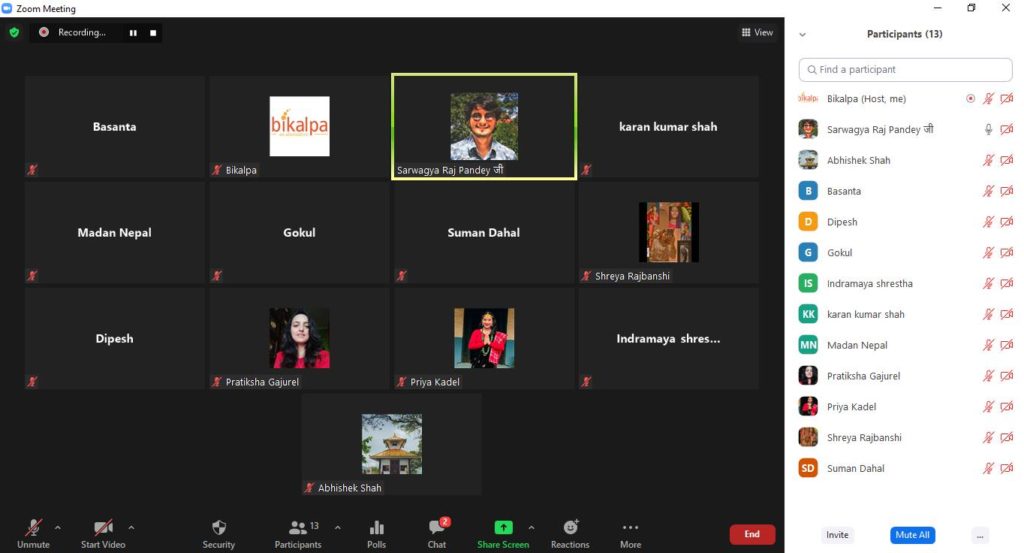Open Polls from the meeting toolbar
The image size is (1024, 553).
(376, 528)
